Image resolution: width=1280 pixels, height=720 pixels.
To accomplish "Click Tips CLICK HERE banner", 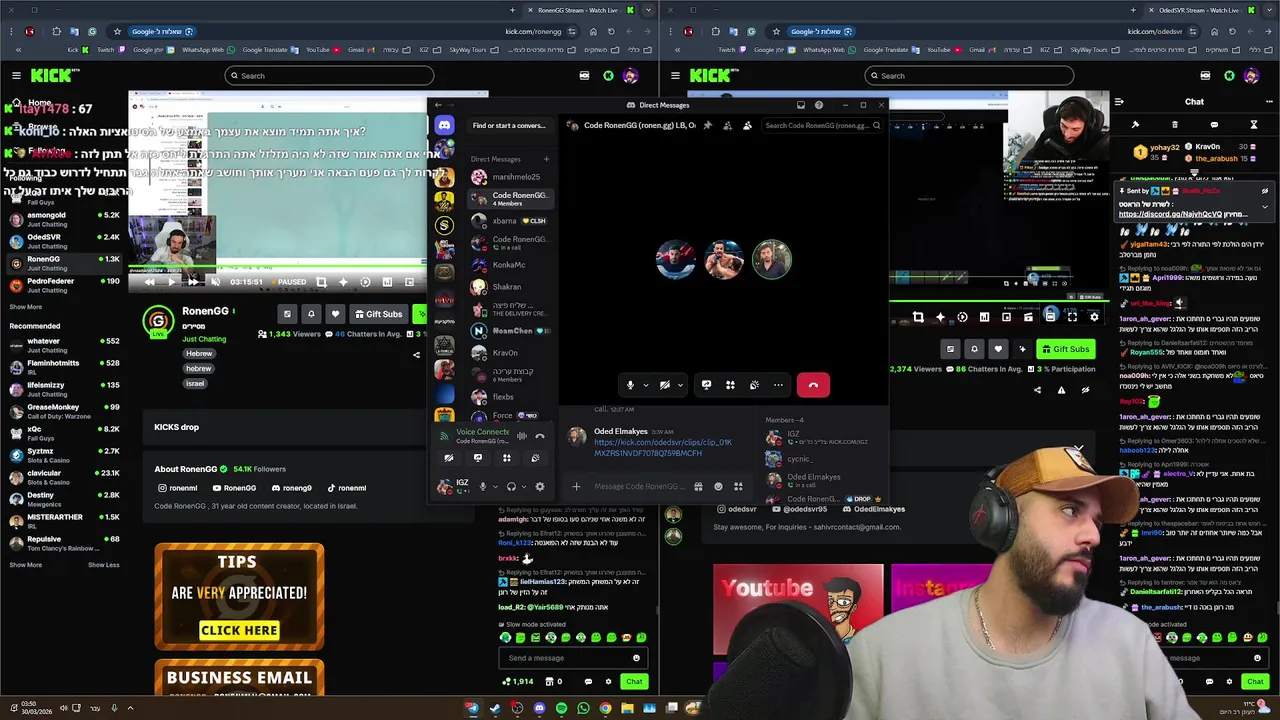I will point(239,630).
